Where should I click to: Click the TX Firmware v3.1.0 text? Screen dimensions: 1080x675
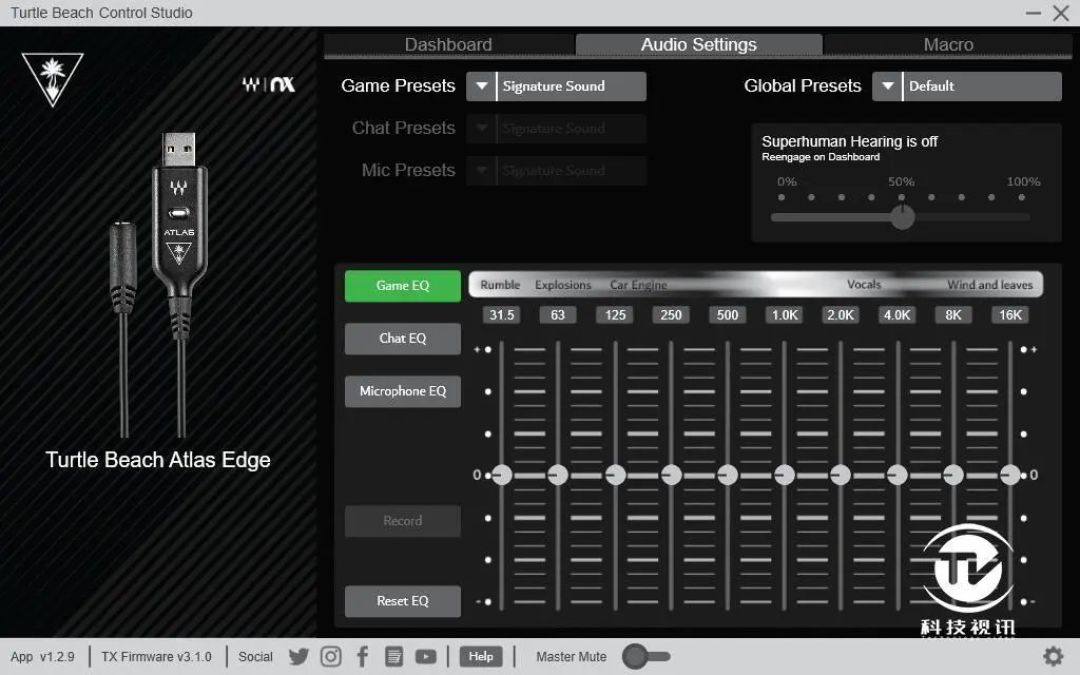[156, 656]
